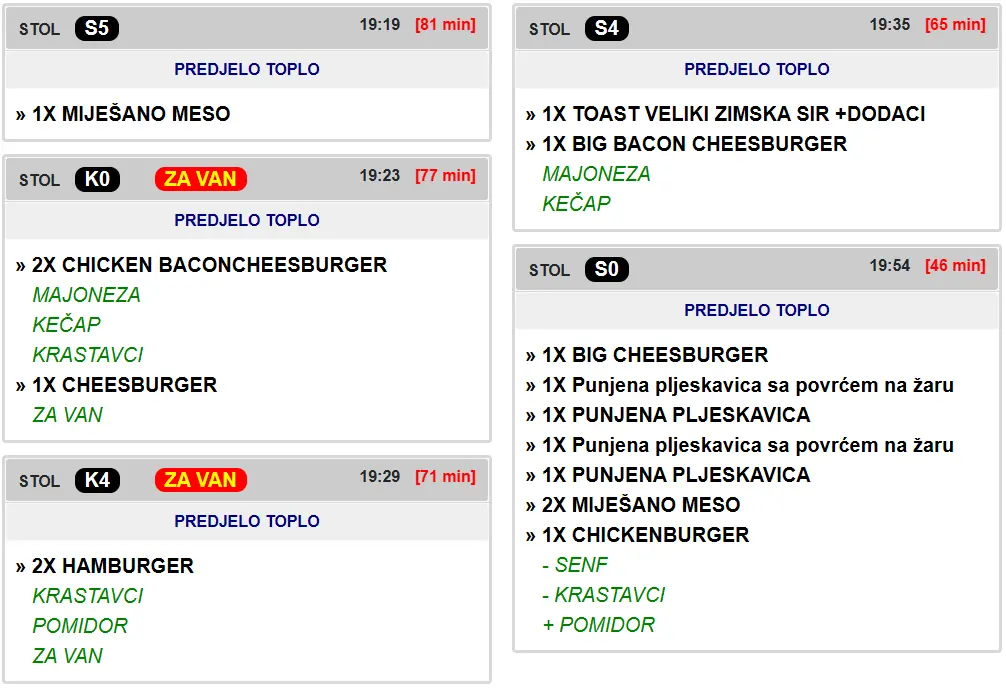Screen dimensions: 1006x689
Task: Click 1X CHEESEBURGER in the K0 order
Action: 124,385
